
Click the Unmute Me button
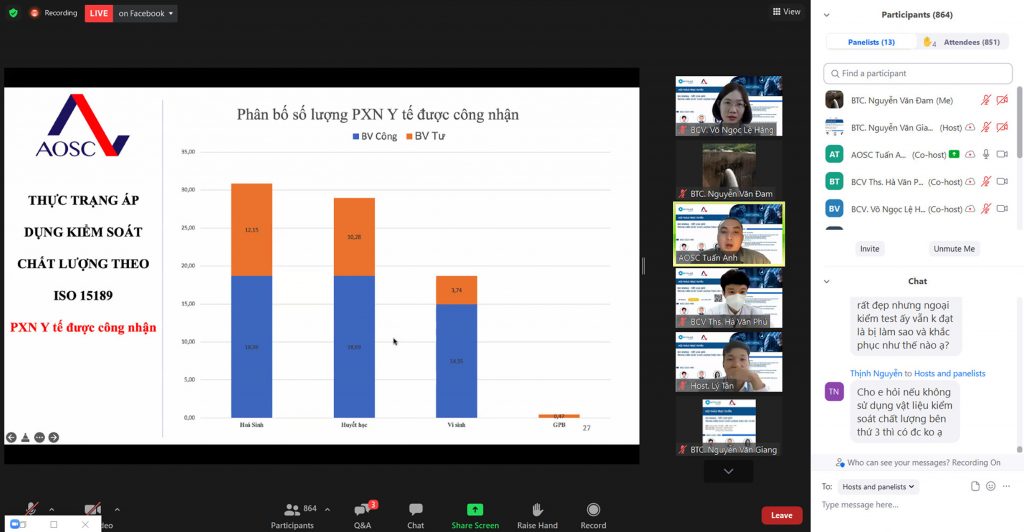click(953, 249)
